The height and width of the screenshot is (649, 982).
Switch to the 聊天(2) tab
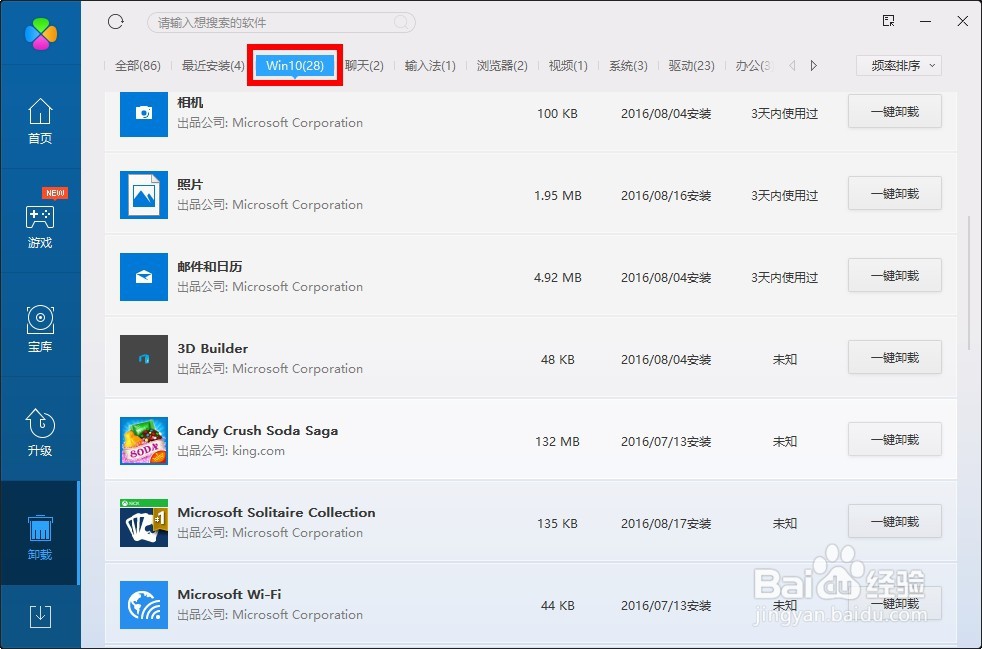[364, 66]
